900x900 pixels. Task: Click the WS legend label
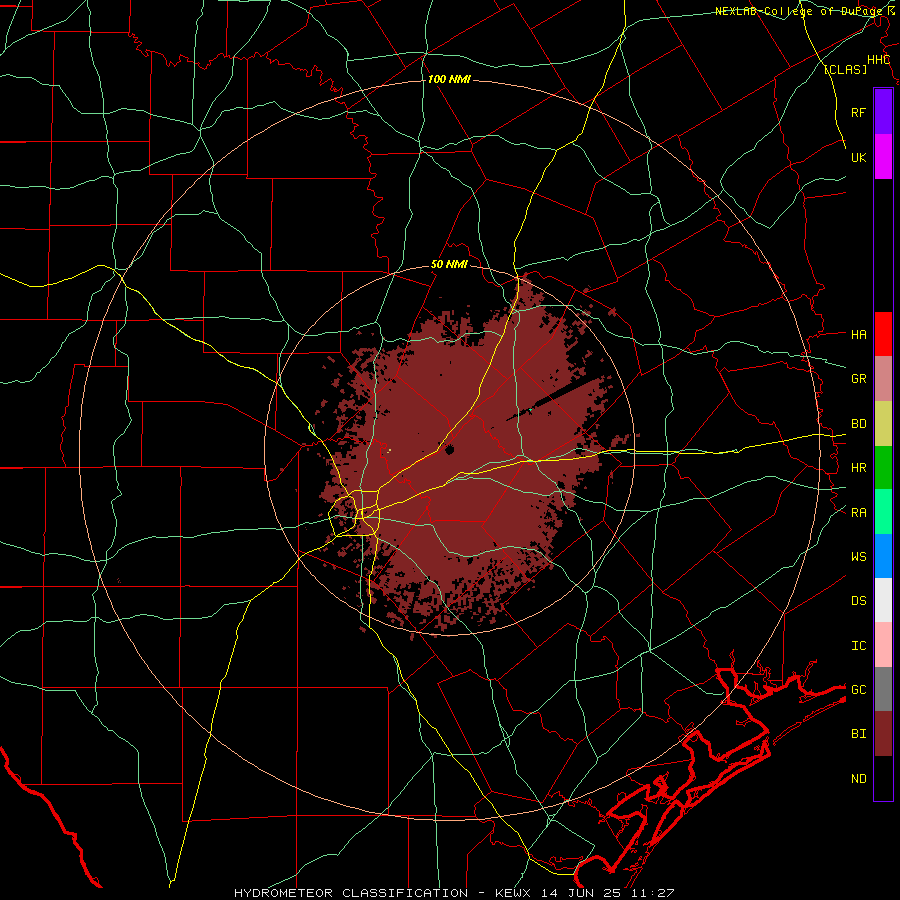tap(858, 557)
